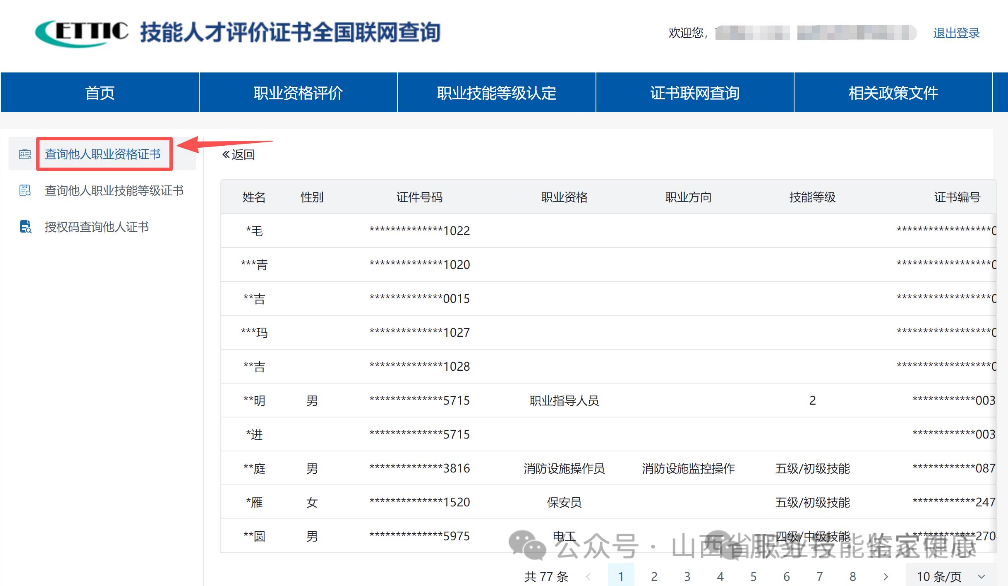Click the icon beside 查询他人职业技能等级证书
The image size is (1008, 586).
(x=25, y=191)
